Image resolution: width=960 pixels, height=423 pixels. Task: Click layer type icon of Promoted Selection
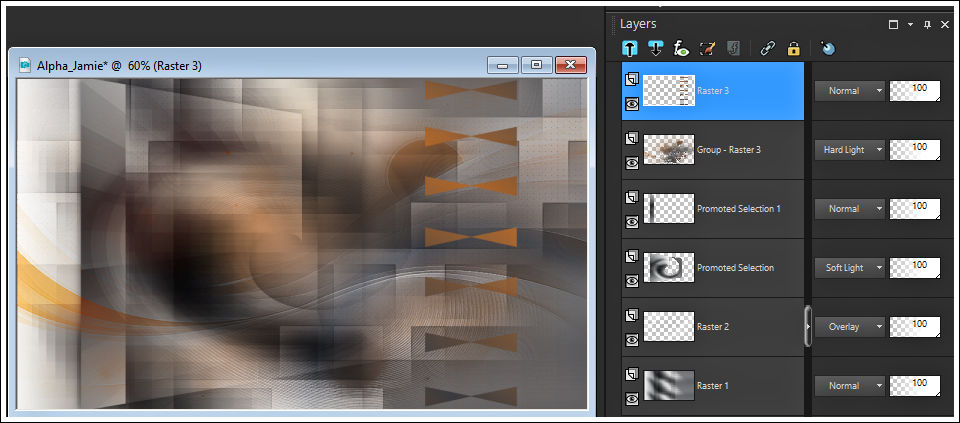tap(632, 256)
